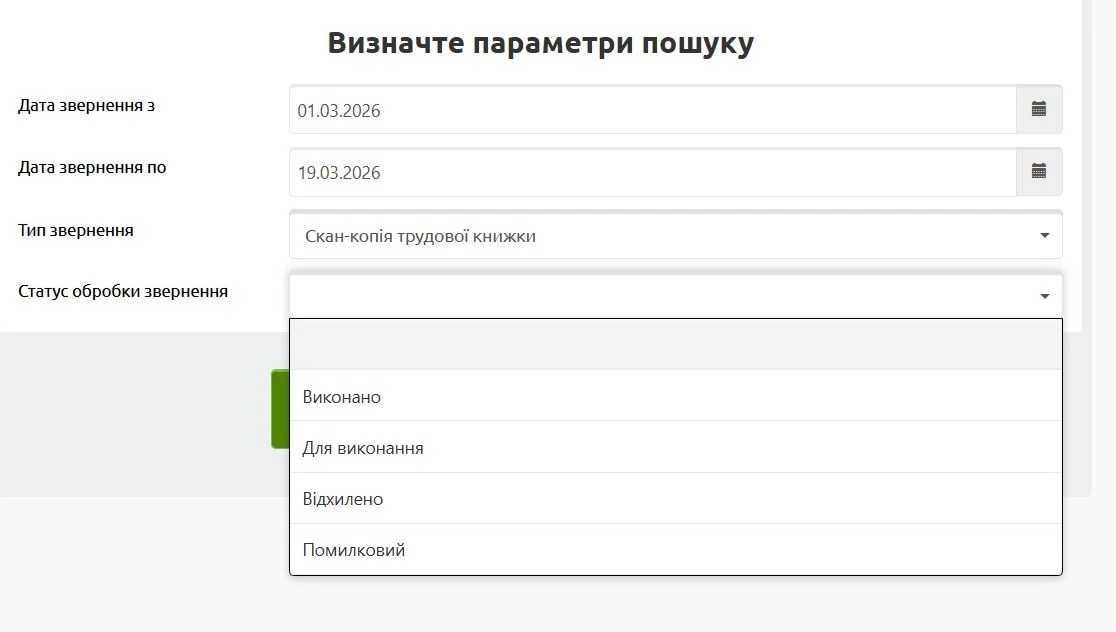This screenshot has height=632, width=1116.
Task: Open calendar picker for 'Дата звернення з'
Action: (x=1039, y=110)
